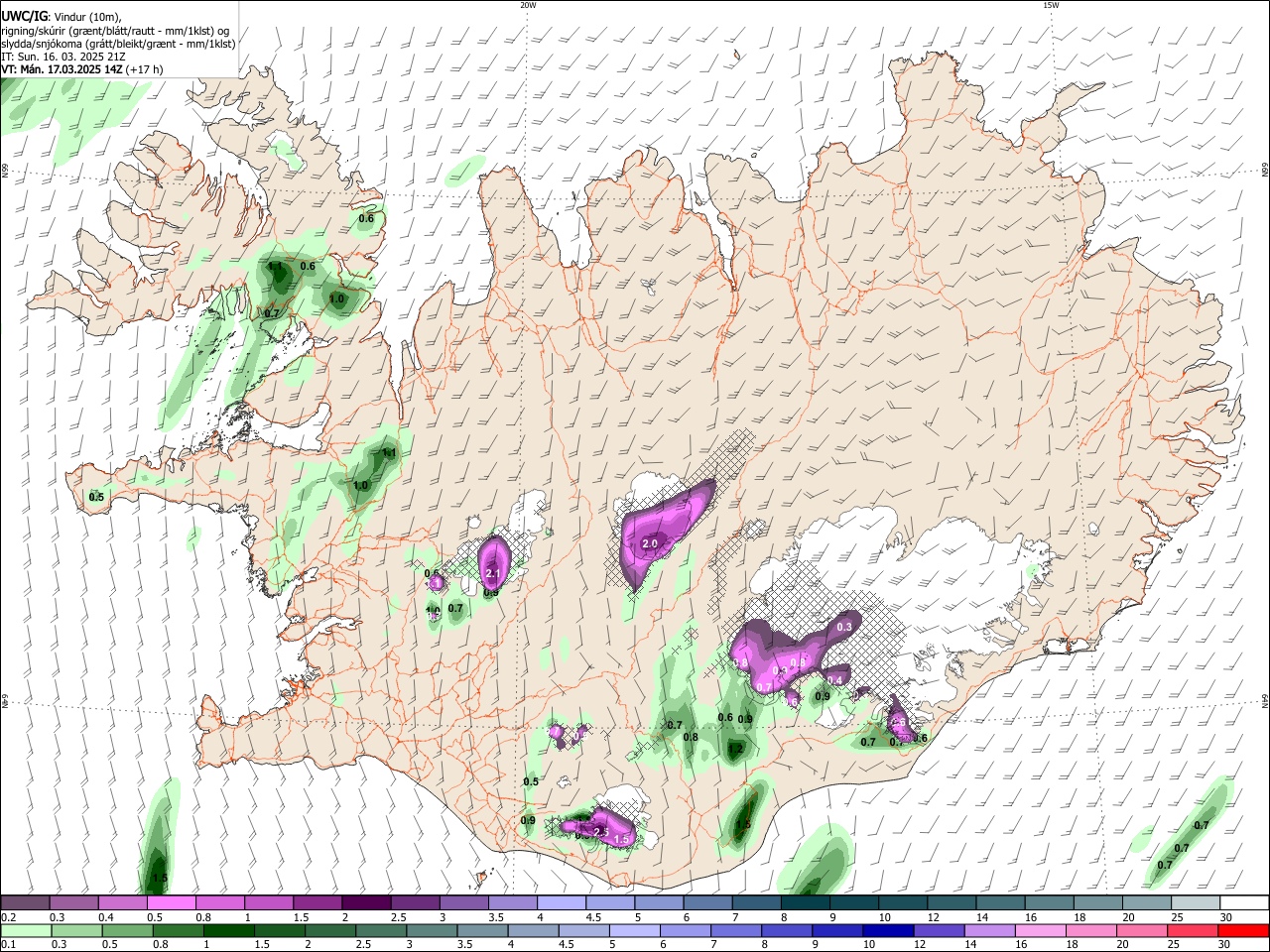The height and width of the screenshot is (952, 1270).
Task: Click the '0.3' value in the large purple area
Action: coord(844,627)
